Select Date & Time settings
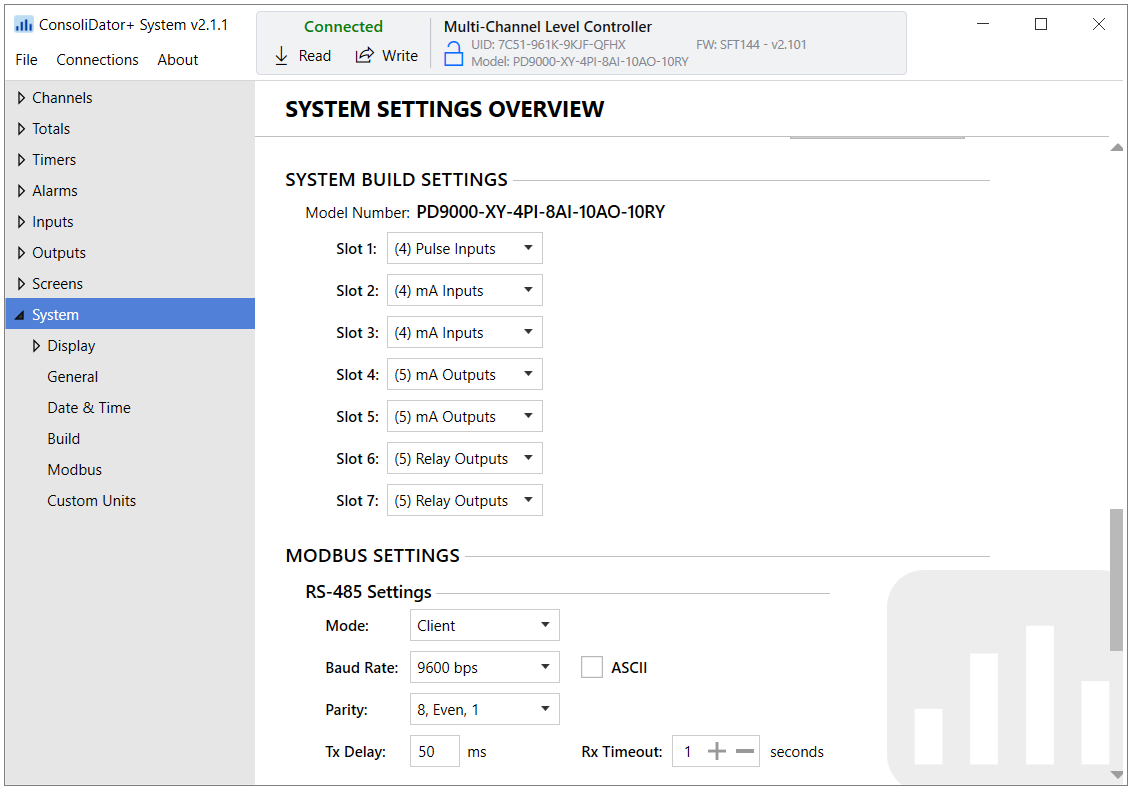The width and height of the screenshot is (1131, 790). tap(89, 408)
